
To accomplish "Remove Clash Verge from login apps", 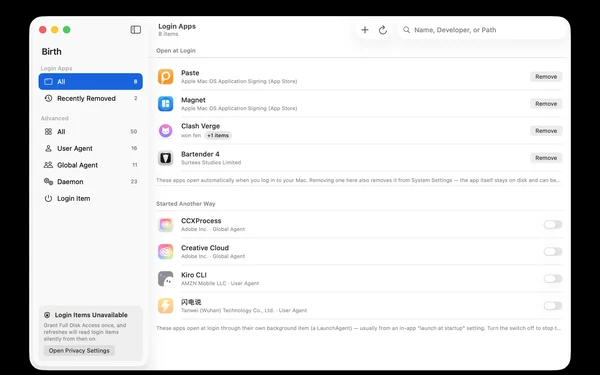I will [x=546, y=131].
